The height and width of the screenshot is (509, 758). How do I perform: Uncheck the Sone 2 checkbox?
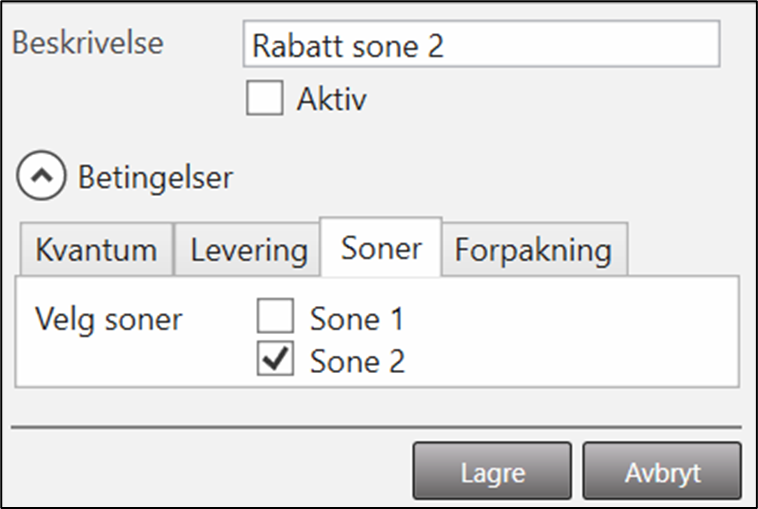coord(276,360)
